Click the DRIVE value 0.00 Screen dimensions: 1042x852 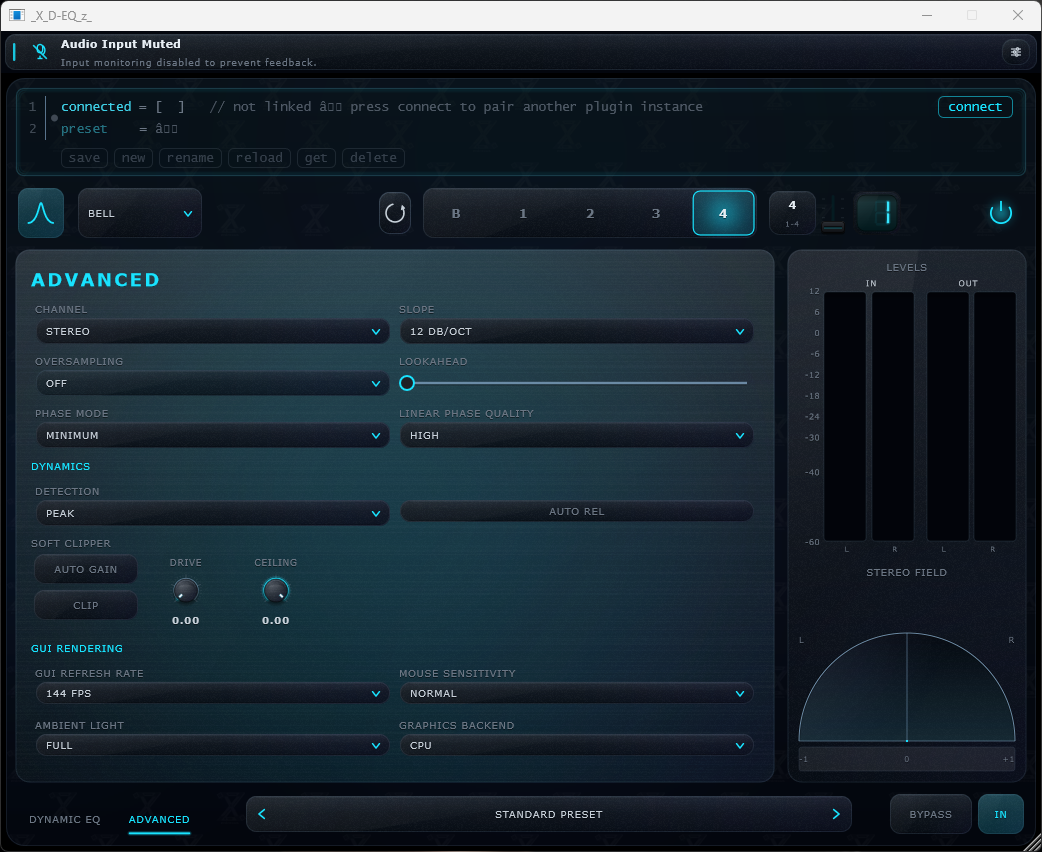coord(185,621)
